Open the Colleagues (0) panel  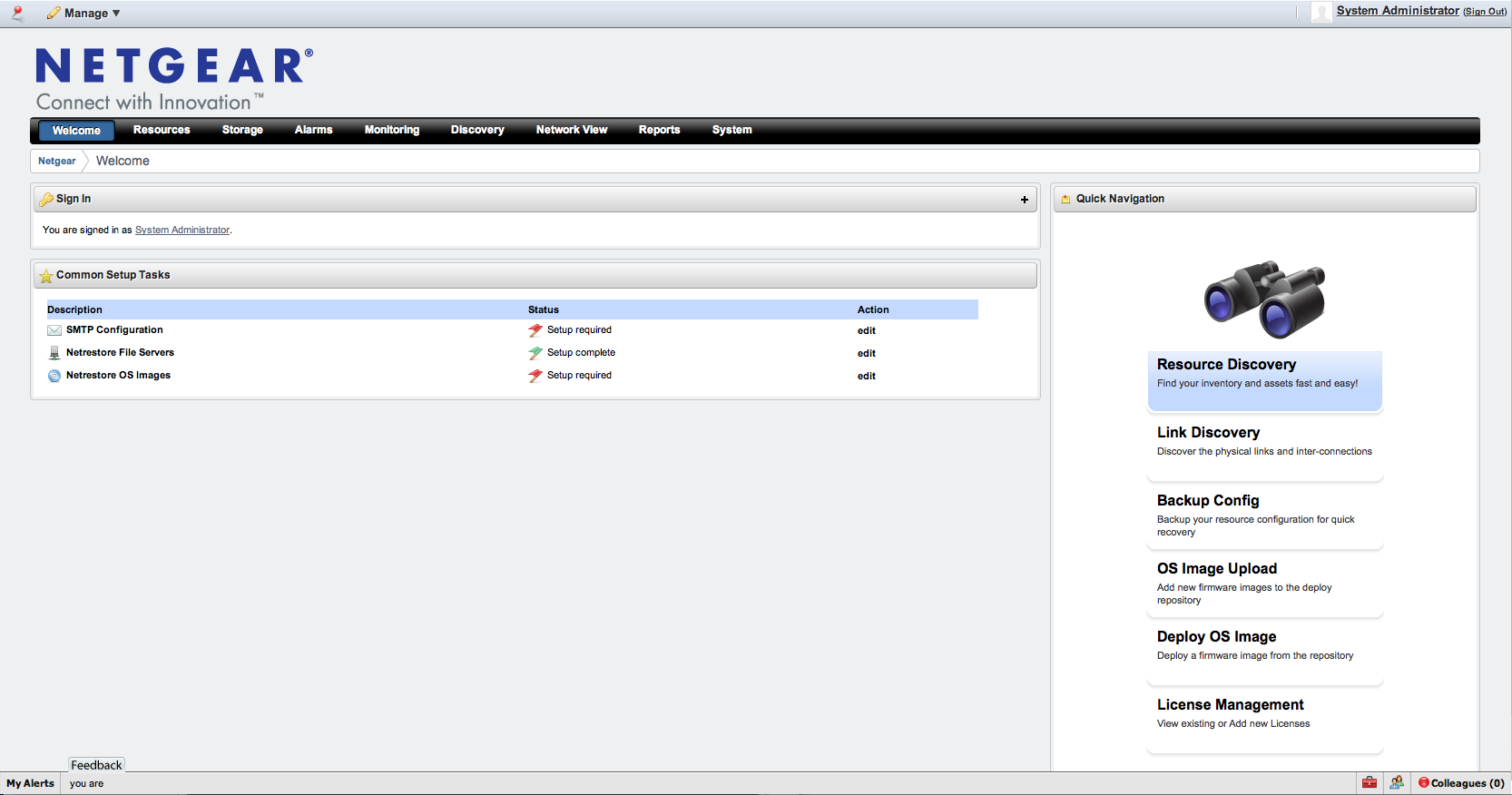[1461, 783]
